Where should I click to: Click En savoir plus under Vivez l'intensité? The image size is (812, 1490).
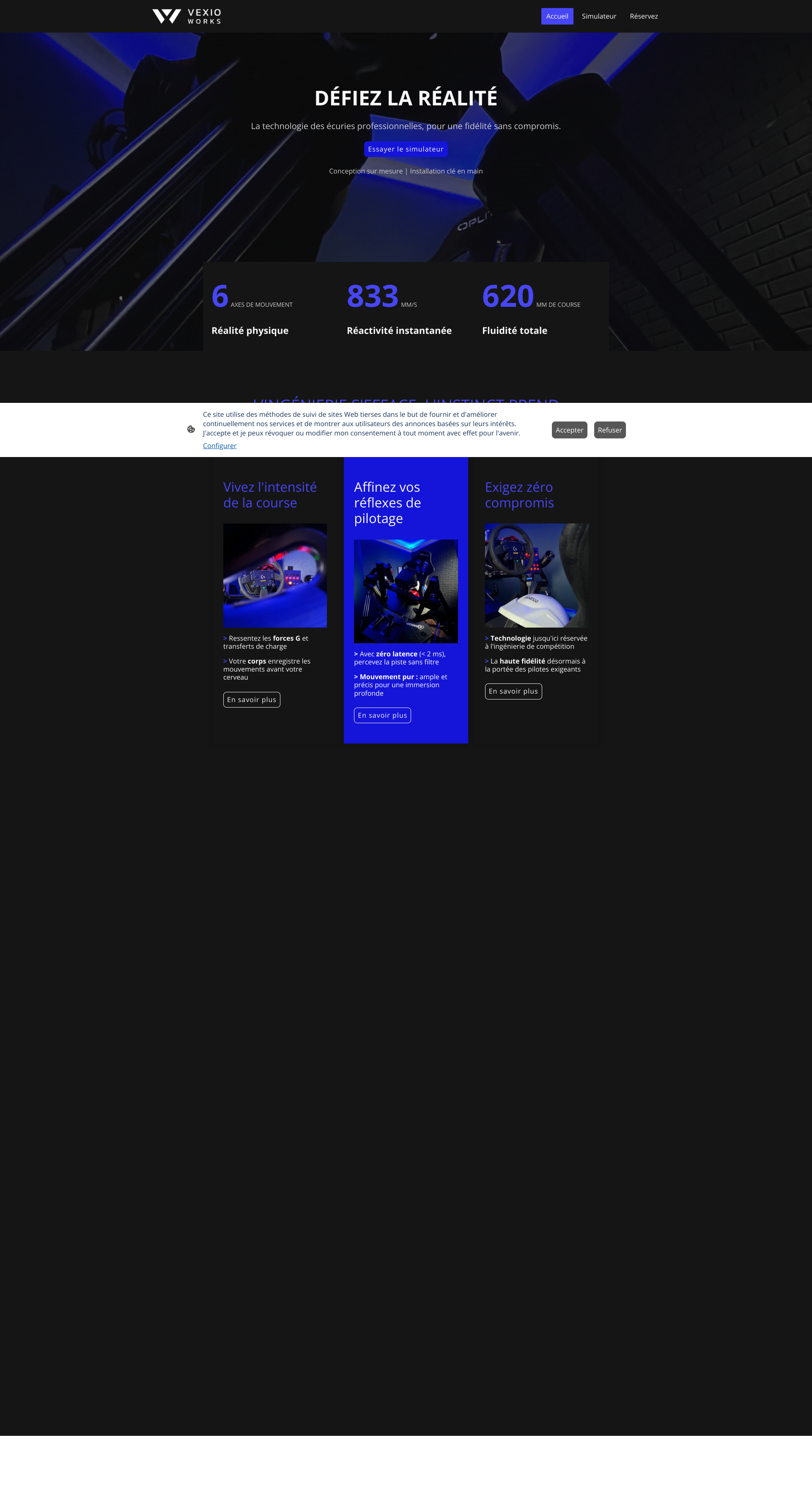pos(251,700)
